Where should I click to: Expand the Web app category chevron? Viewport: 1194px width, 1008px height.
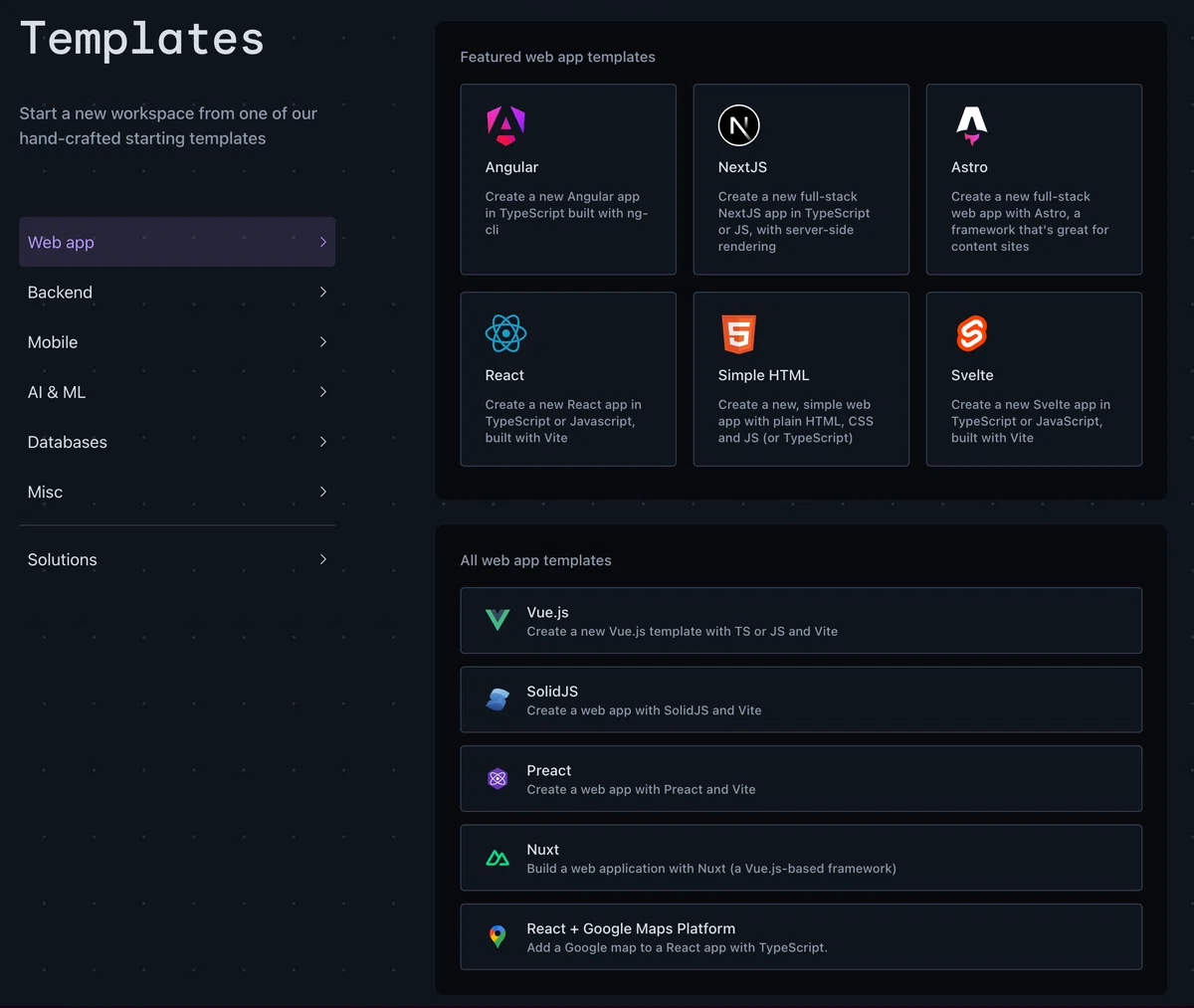click(x=323, y=242)
